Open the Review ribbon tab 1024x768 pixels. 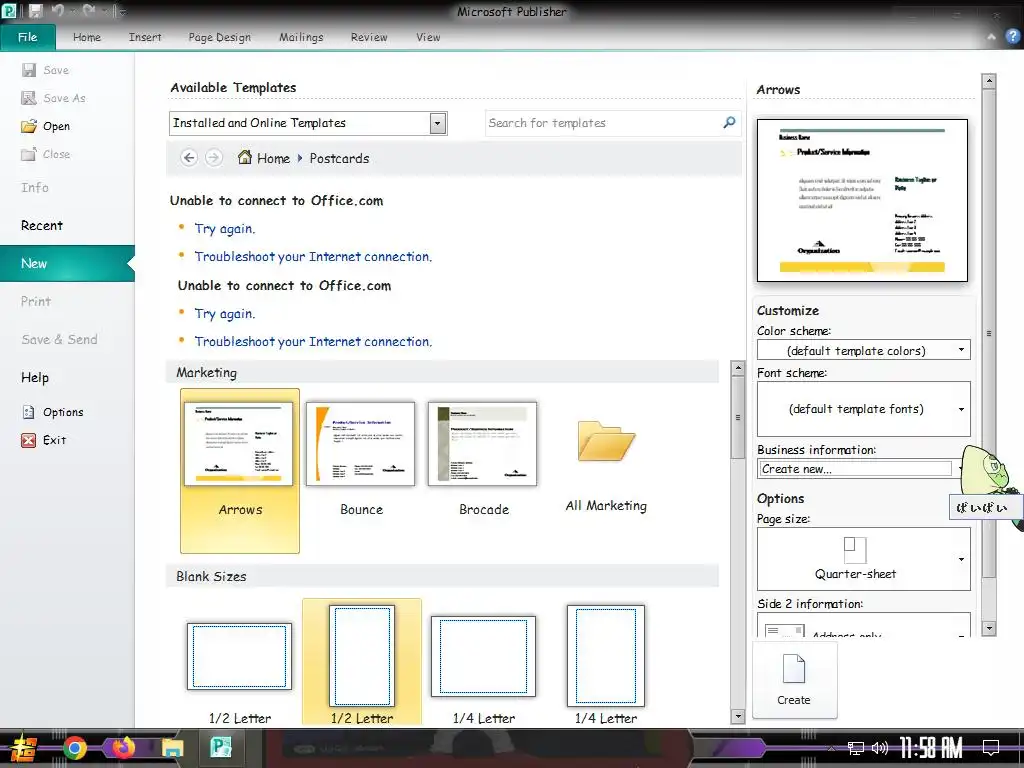click(369, 37)
